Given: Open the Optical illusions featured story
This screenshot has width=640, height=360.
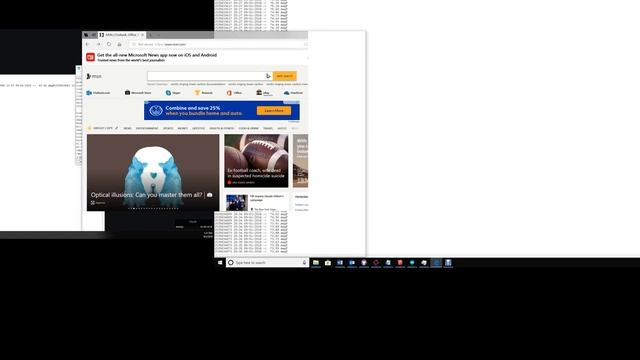Looking at the screenshot, I should [153, 173].
